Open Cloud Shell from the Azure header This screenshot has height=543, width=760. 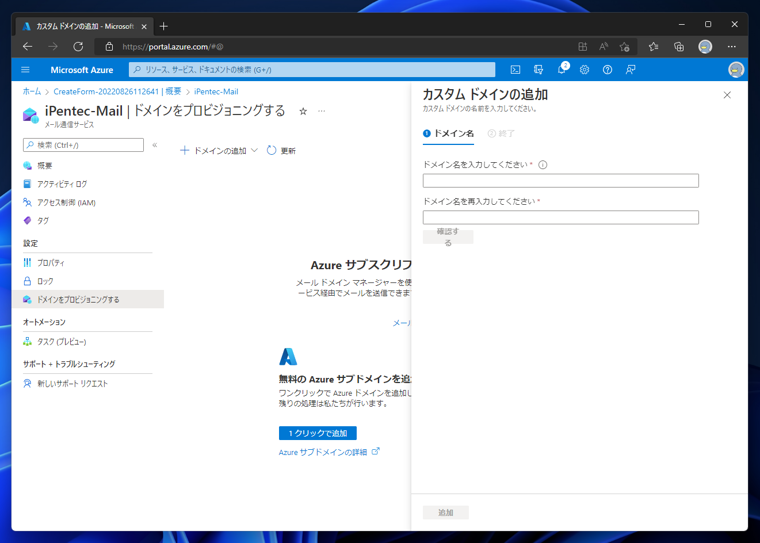click(515, 70)
